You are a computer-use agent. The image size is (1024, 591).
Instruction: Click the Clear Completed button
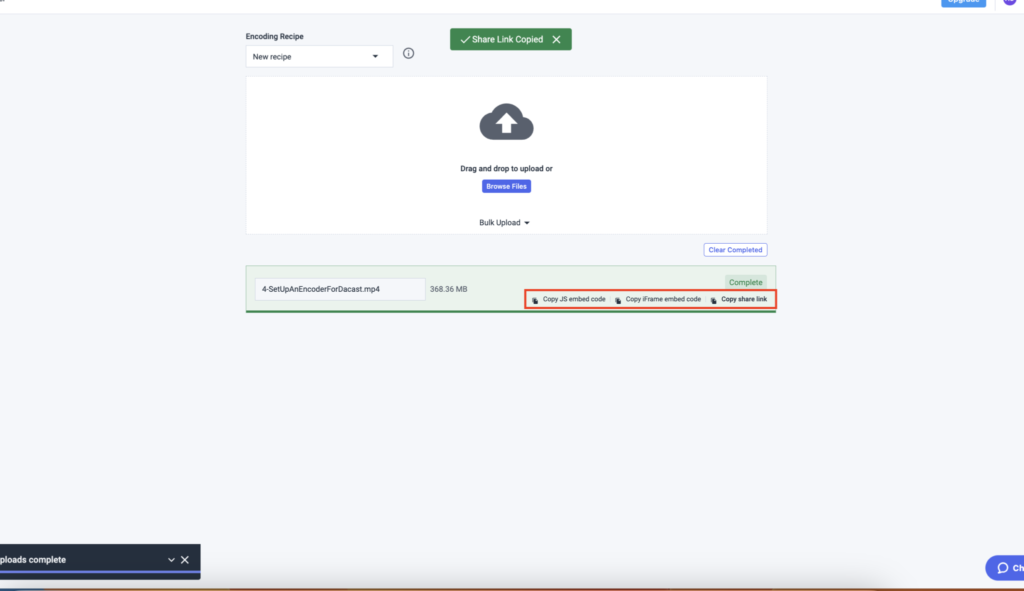pos(735,249)
